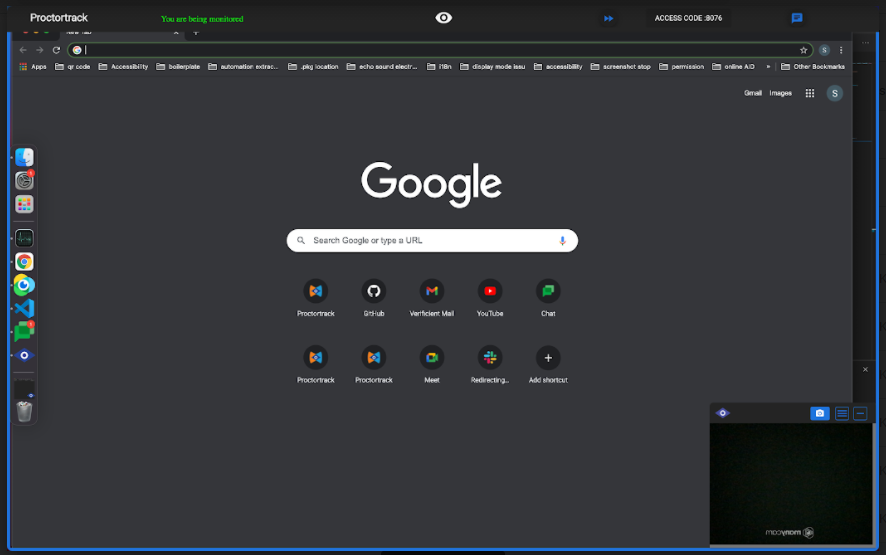Open the Google account avatar S
The image size is (886, 555).
[x=835, y=93]
